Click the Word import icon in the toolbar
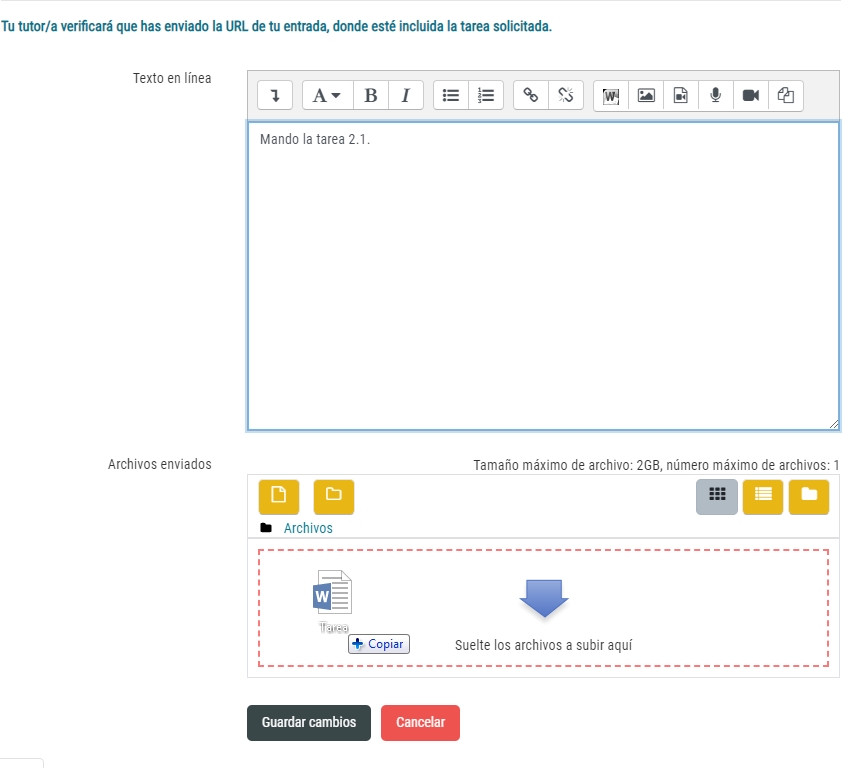This screenshot has height=768, width=853. (611, 95)
